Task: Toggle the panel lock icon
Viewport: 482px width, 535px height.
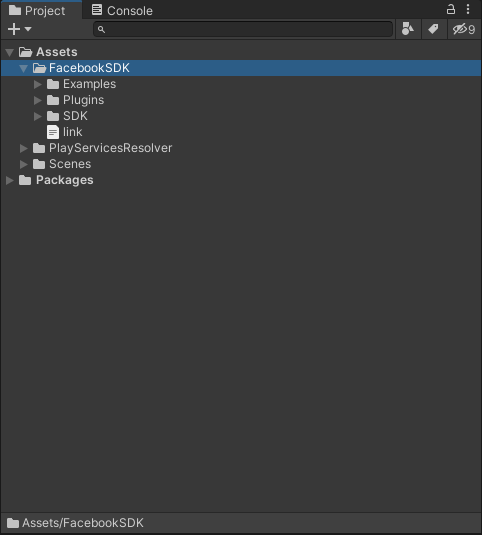Action: pyautogui.click(x=451, y=9)
